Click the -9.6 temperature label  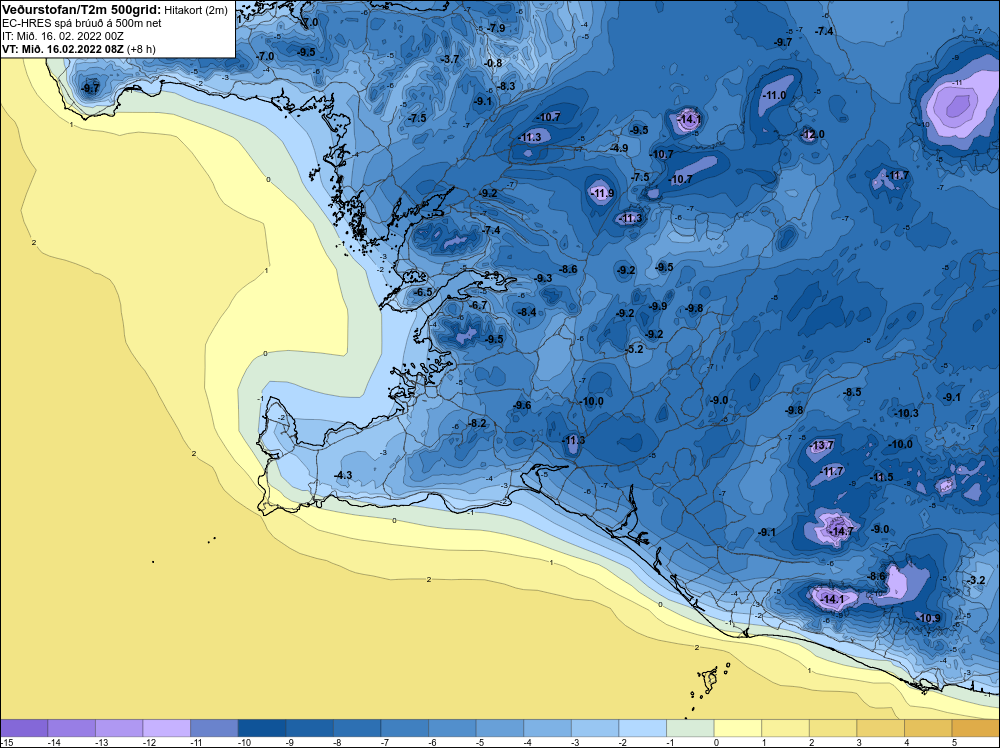[x=522, y=405]
